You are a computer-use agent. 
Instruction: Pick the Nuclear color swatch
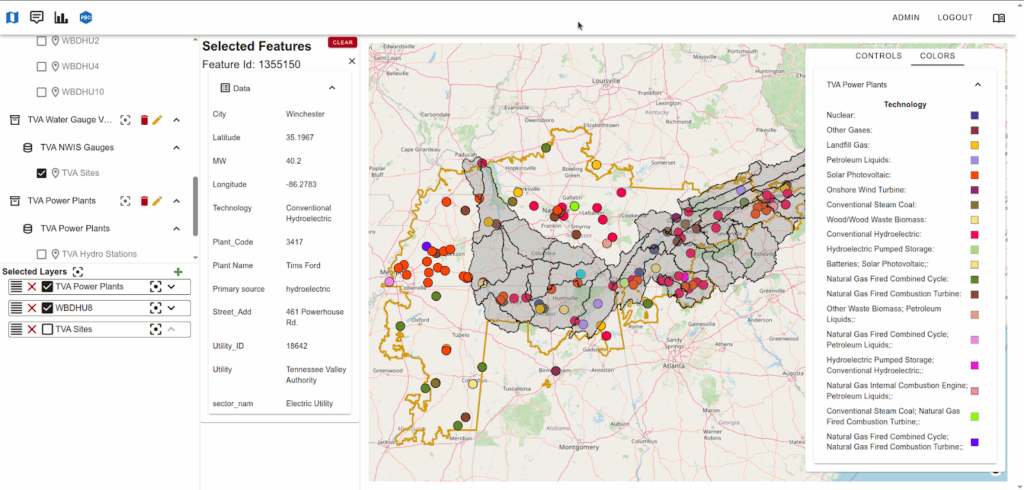click(x=974, y=116)
